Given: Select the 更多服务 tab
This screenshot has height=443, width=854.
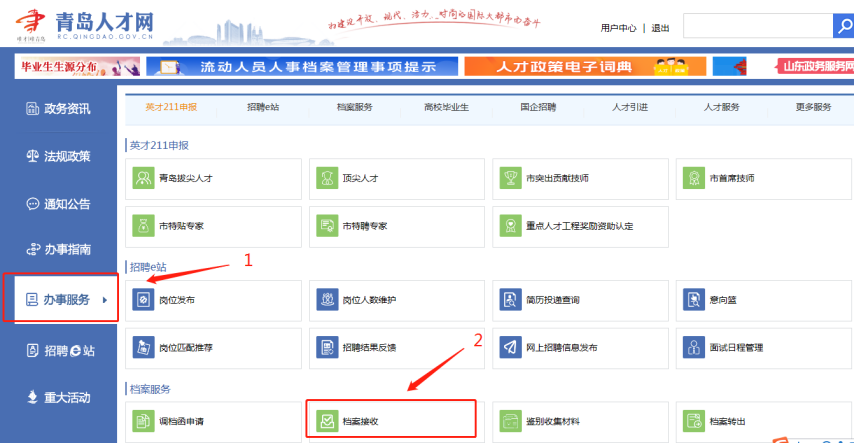Looking at the screenshot, I should [x=813, y=107].
